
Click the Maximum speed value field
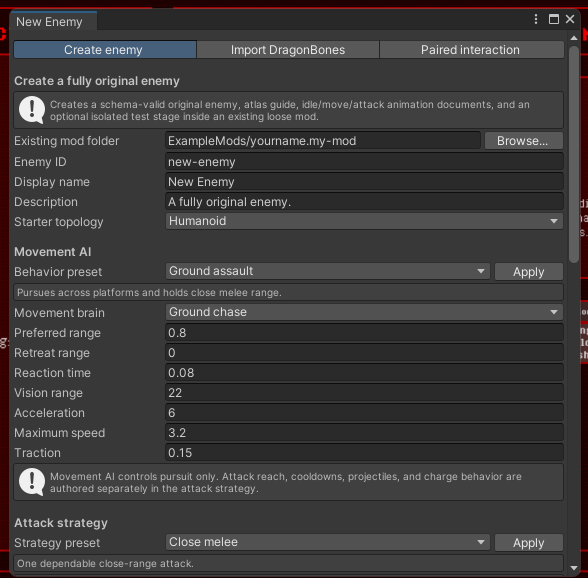click(364, 433)
